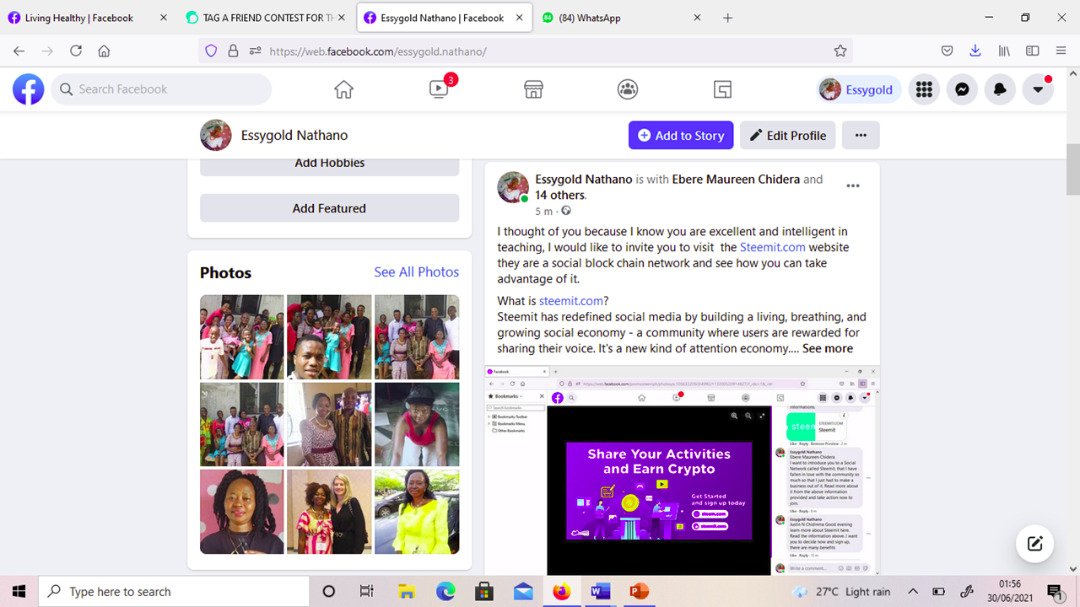Go to Facebook home via logo

28,90
